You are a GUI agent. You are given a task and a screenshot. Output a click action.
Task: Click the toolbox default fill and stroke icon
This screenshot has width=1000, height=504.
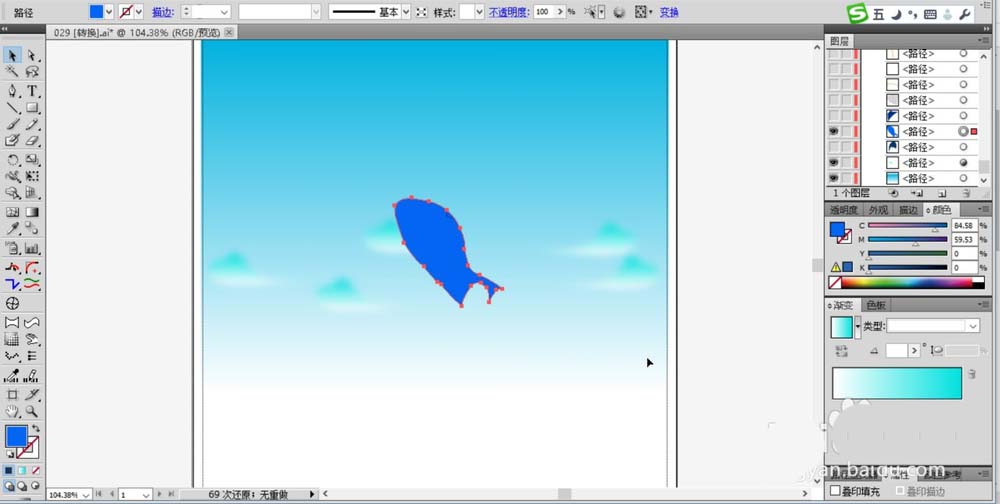(10, 454)
